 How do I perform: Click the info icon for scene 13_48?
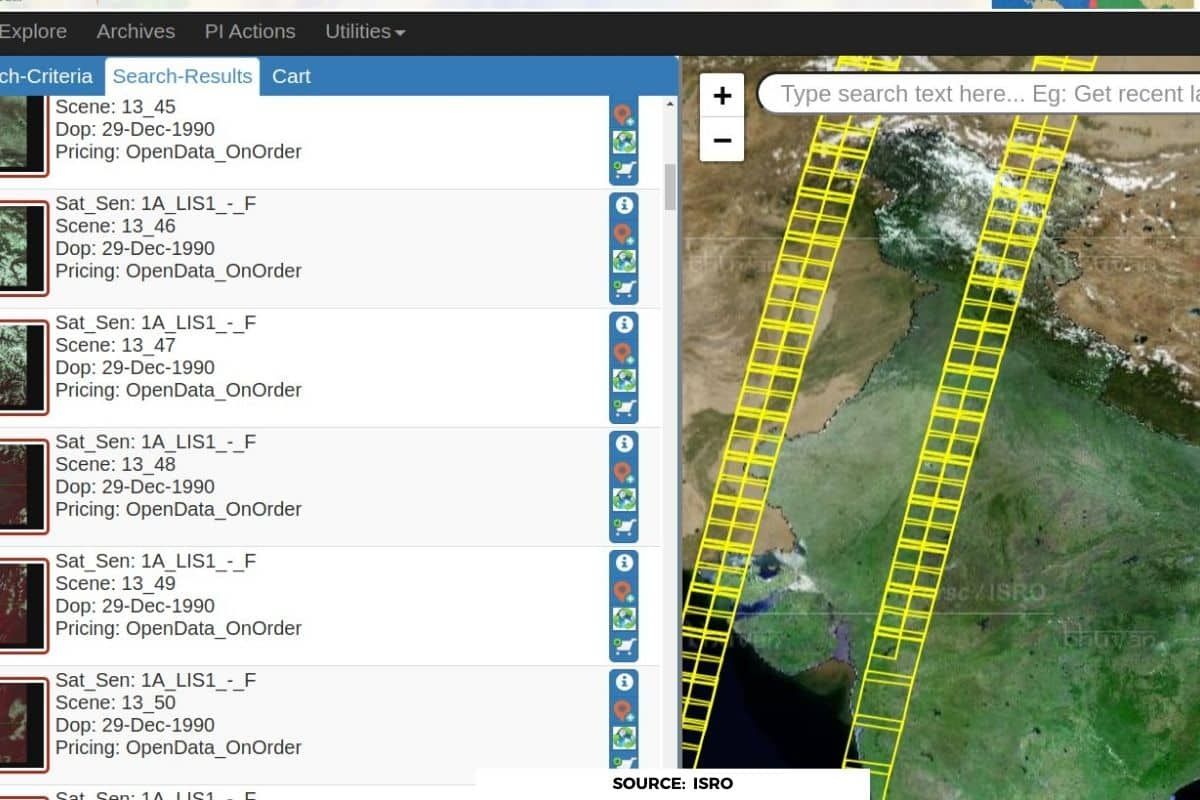tap(624, 444)
